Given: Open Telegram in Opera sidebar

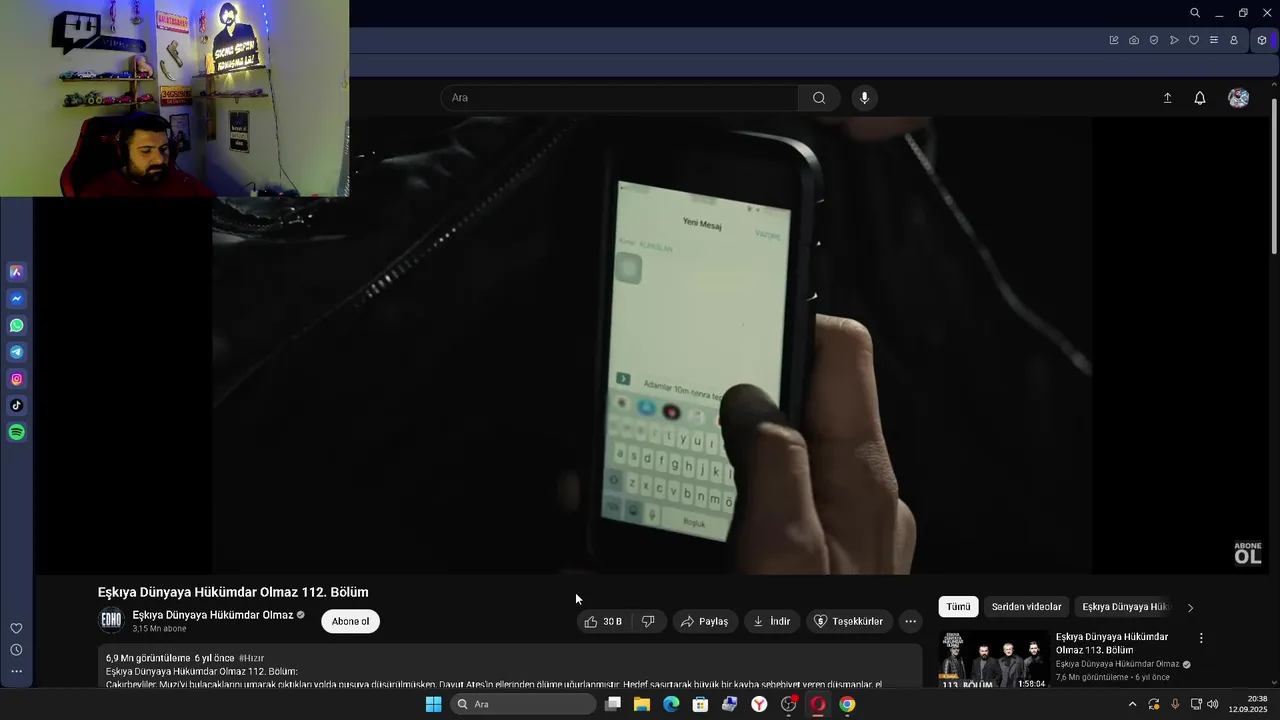Looking at the screenshot, I should coord(16,352).
